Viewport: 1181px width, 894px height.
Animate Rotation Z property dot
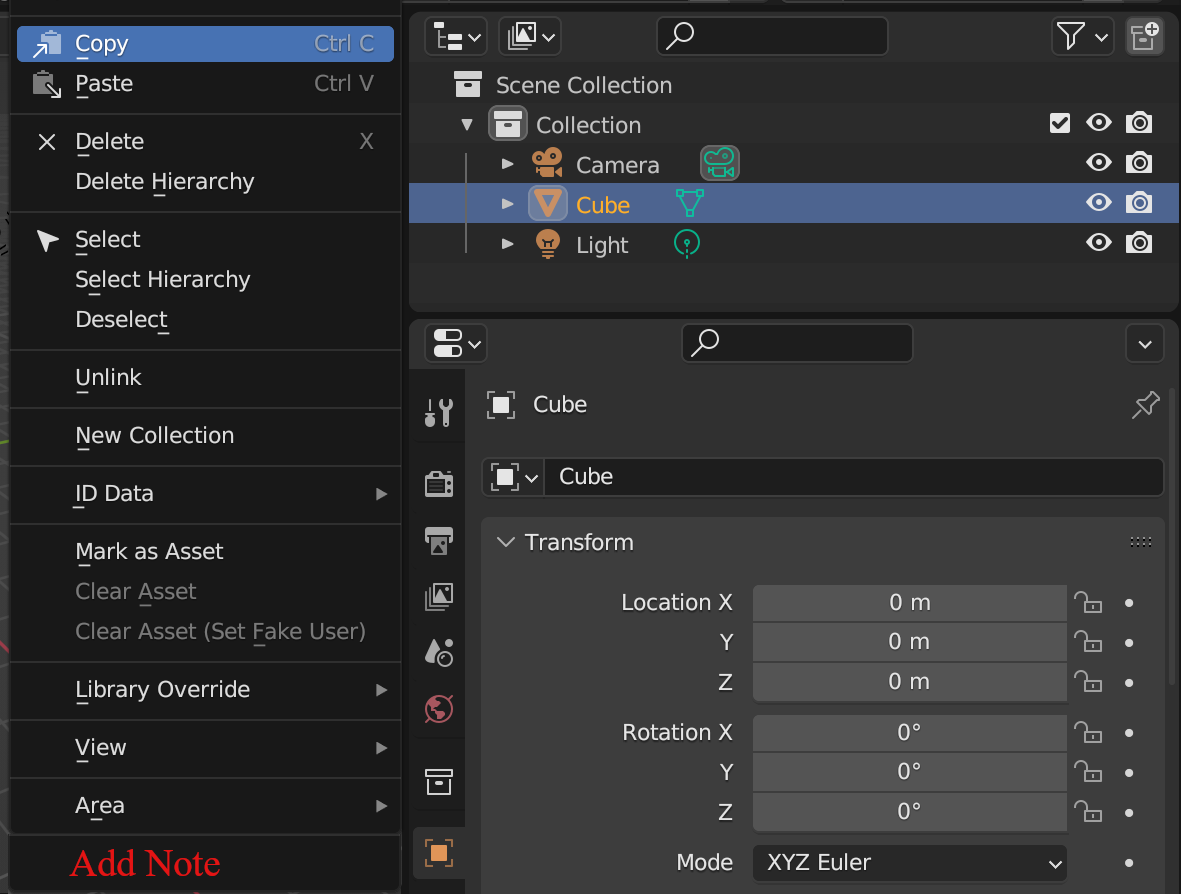[1128, 813]
